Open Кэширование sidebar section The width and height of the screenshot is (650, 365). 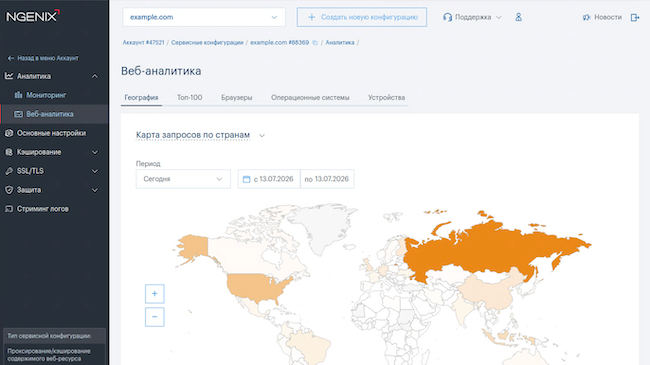[x=39, y=152]
